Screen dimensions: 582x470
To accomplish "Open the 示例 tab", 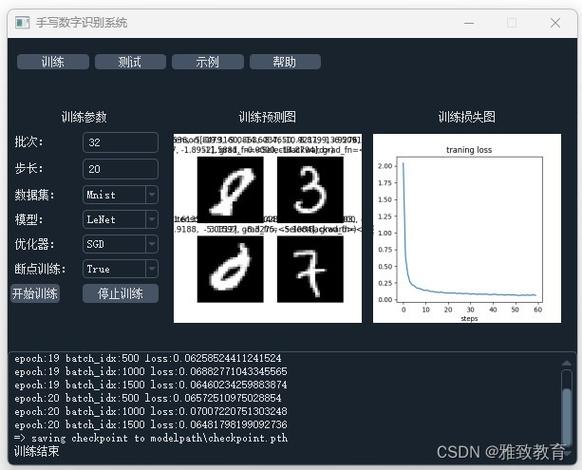I will point(208,62).
